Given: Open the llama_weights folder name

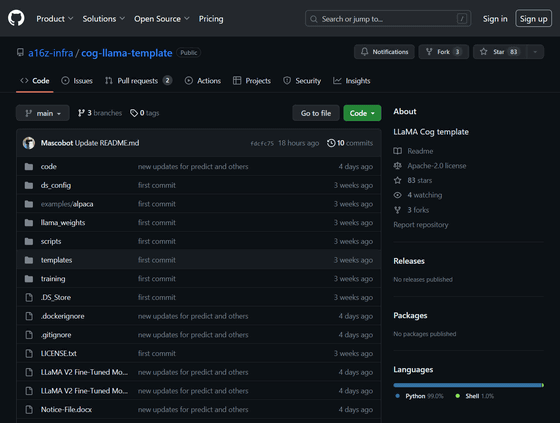Looking at the screenshot, I should (x=63, y=223).
